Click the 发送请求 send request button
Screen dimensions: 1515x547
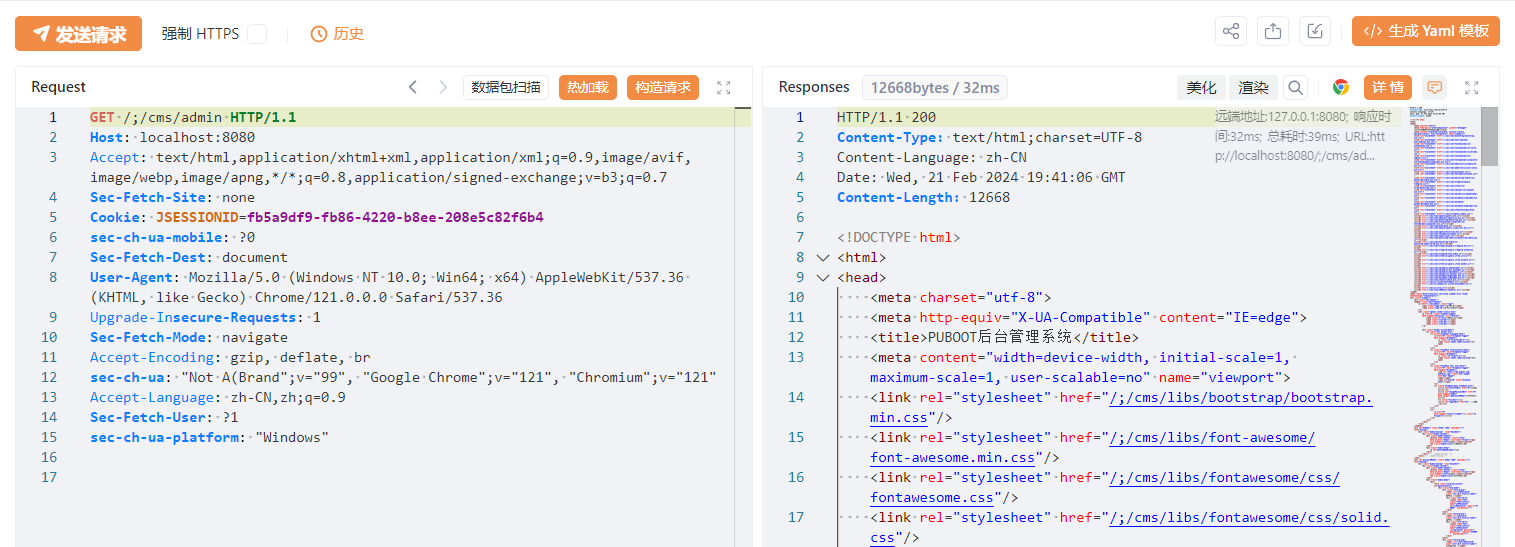[78, 34]
